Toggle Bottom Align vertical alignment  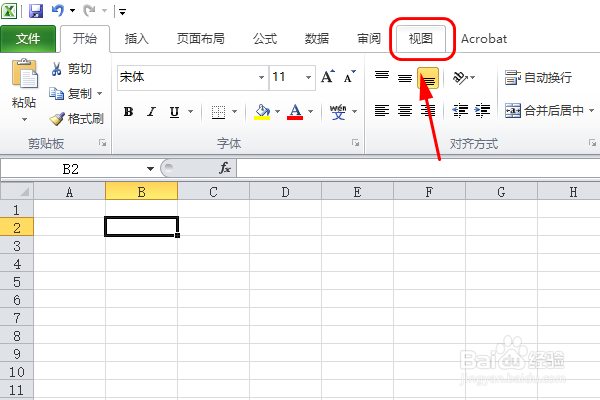[x=428, y=78]
